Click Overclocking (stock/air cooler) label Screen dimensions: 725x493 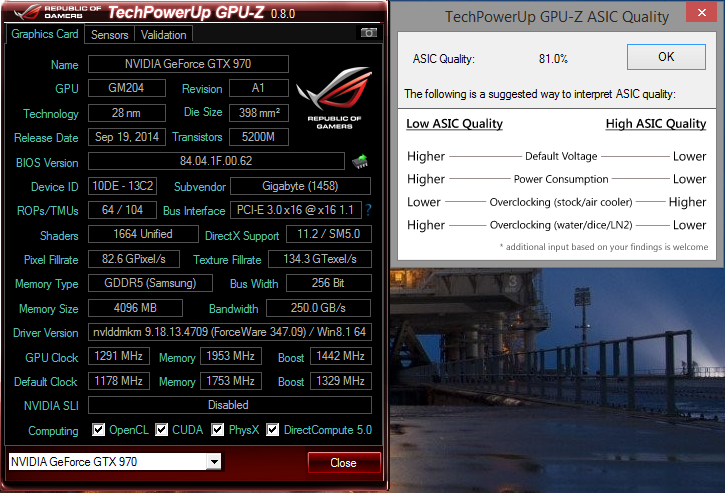pos(561,202)
